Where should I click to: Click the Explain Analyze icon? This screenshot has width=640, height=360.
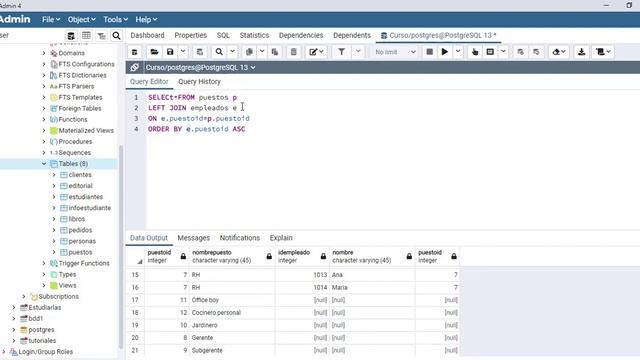pyautogui.click(x=490, y=52)
